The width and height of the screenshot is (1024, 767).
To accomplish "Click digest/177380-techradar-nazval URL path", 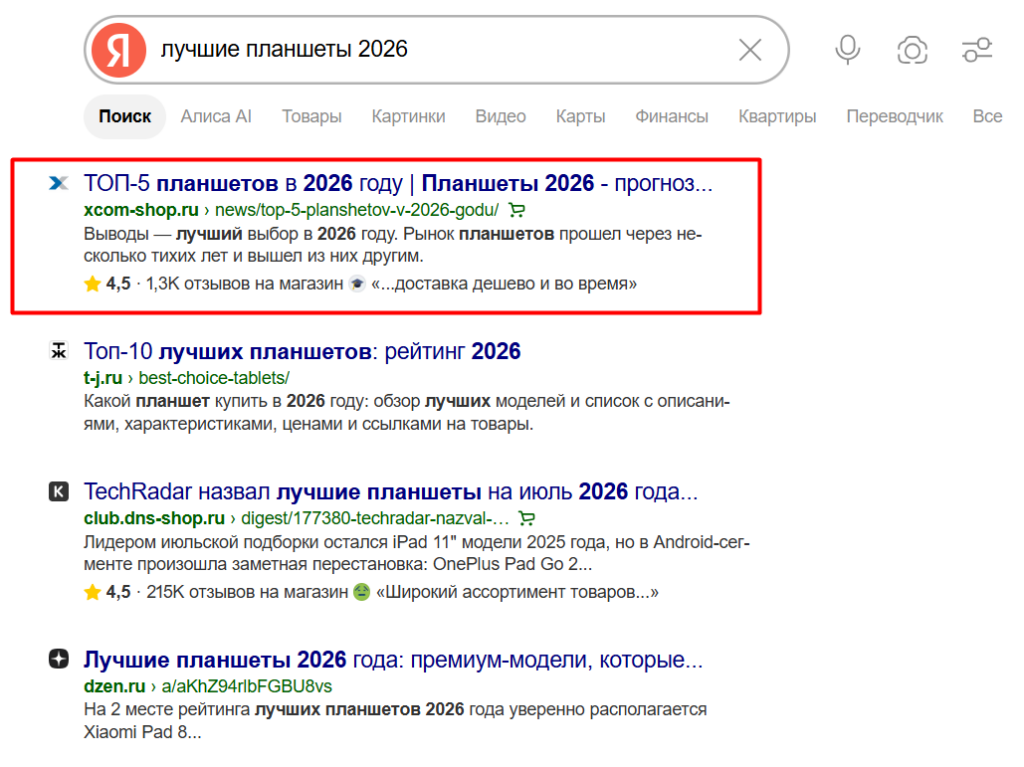I will pos(375,519).
